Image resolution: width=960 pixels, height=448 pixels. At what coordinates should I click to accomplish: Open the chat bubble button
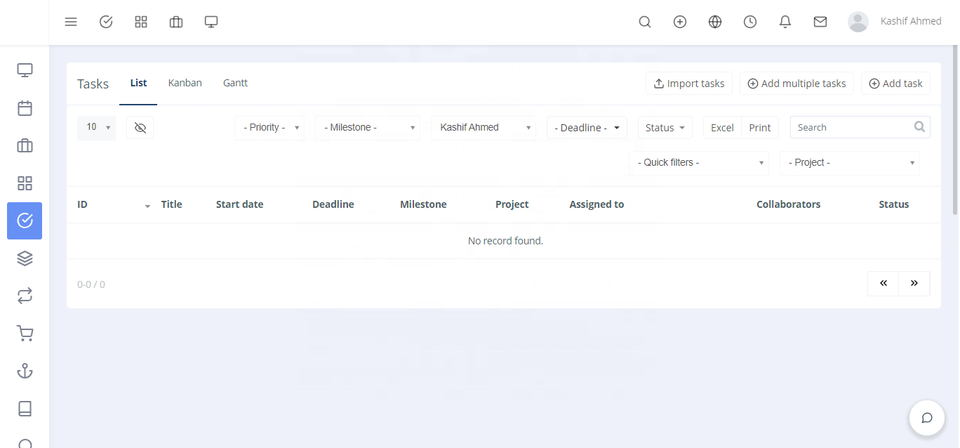click(x=927, y=418)
